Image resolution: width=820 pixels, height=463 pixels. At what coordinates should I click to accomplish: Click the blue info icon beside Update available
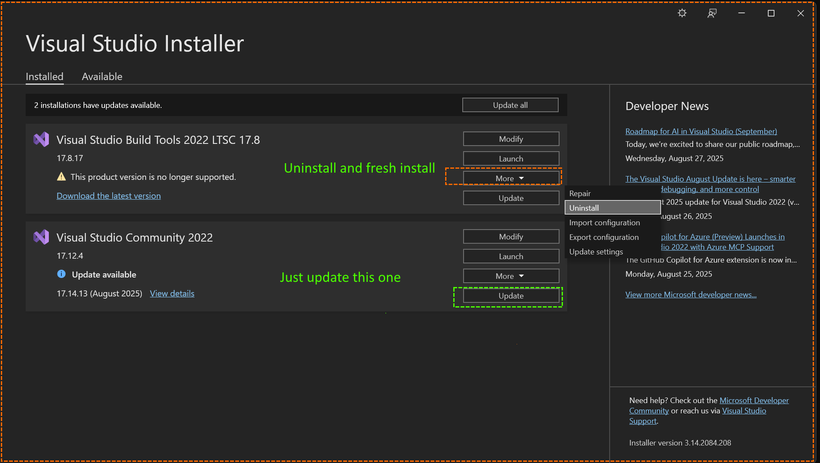point(61,274)
